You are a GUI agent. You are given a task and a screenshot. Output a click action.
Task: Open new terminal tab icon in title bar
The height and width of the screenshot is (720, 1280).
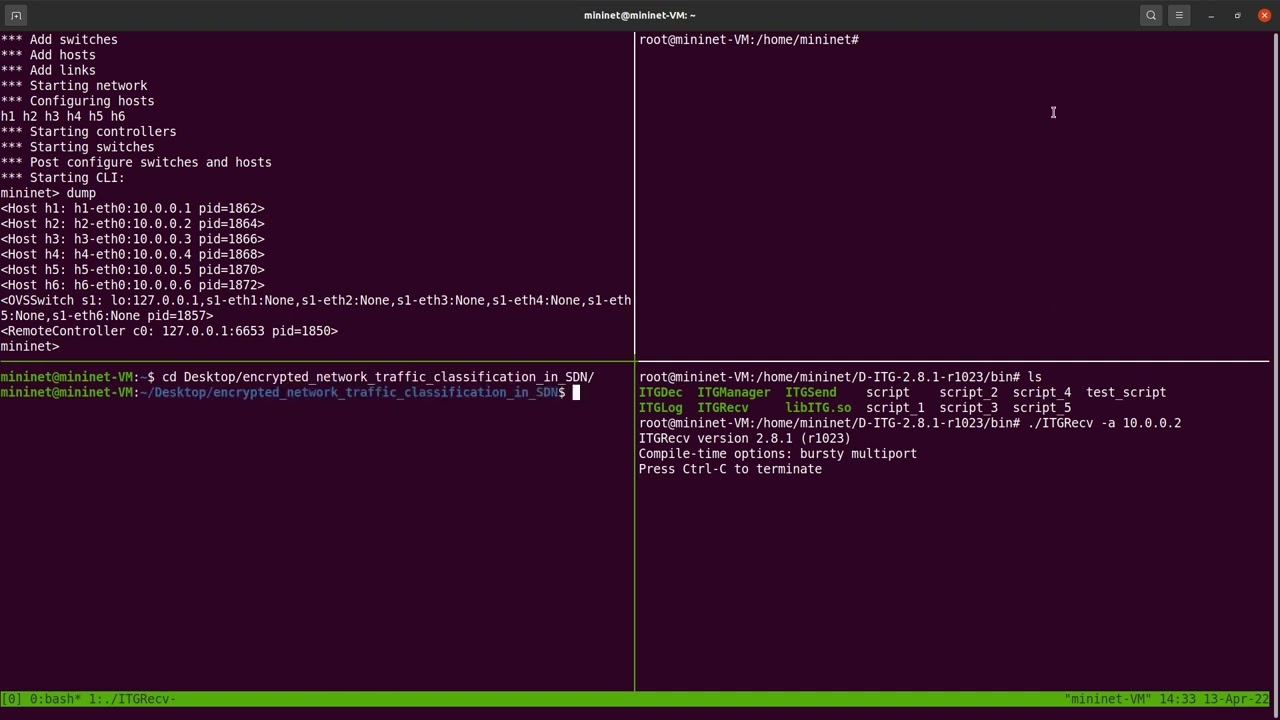coord(16,15)
